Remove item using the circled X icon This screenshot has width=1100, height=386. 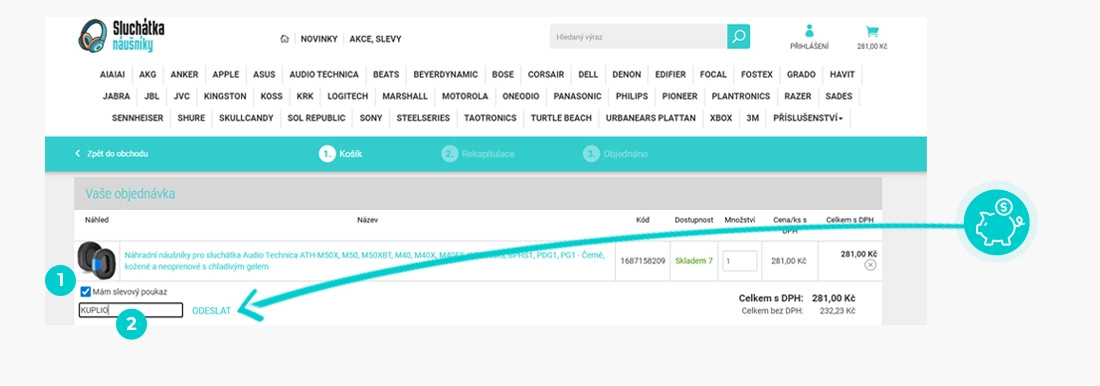pyautogui.click(x=870, y=265)
